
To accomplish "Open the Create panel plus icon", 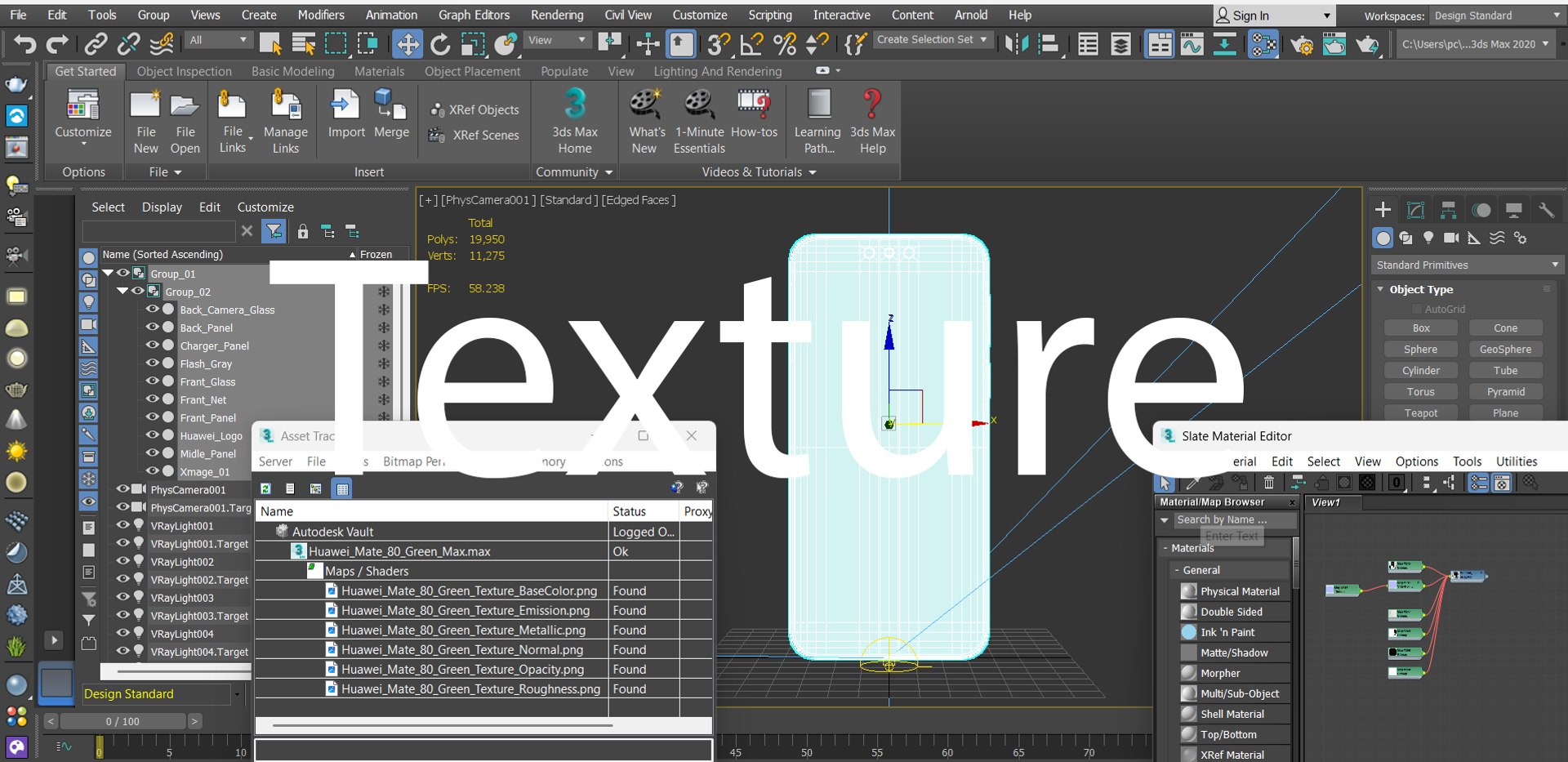I will pyautogui.click(x=1383, y=210).
